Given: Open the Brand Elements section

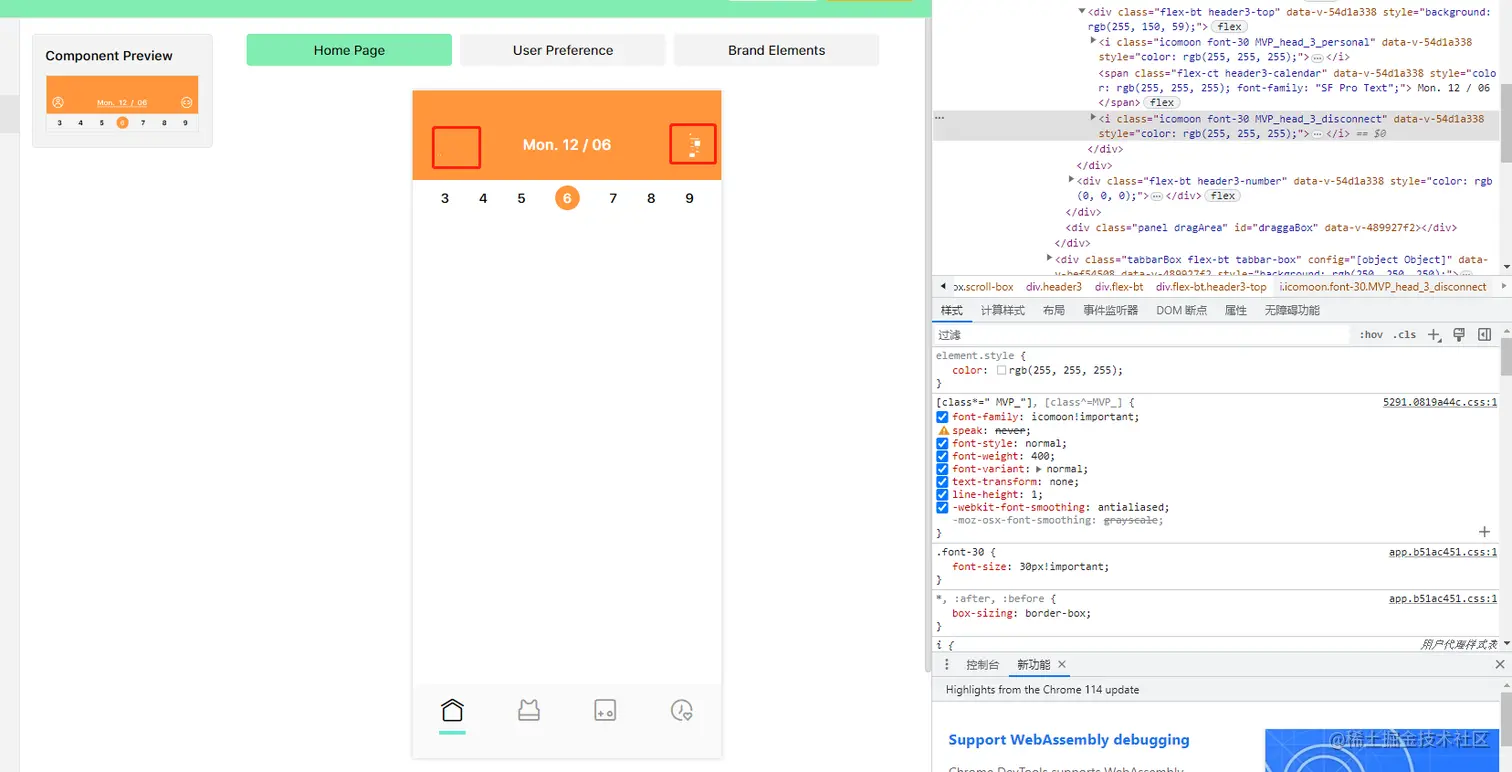Looking at the screenshot, I should click(x=777, y=50).
